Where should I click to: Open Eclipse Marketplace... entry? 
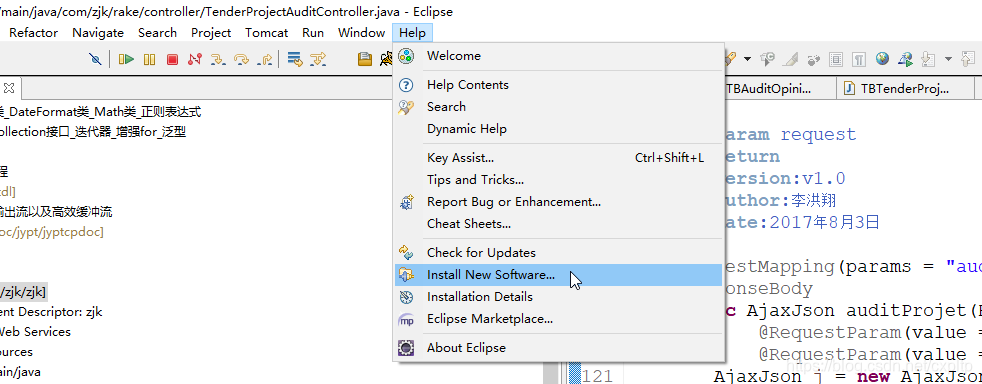point(559,319)
